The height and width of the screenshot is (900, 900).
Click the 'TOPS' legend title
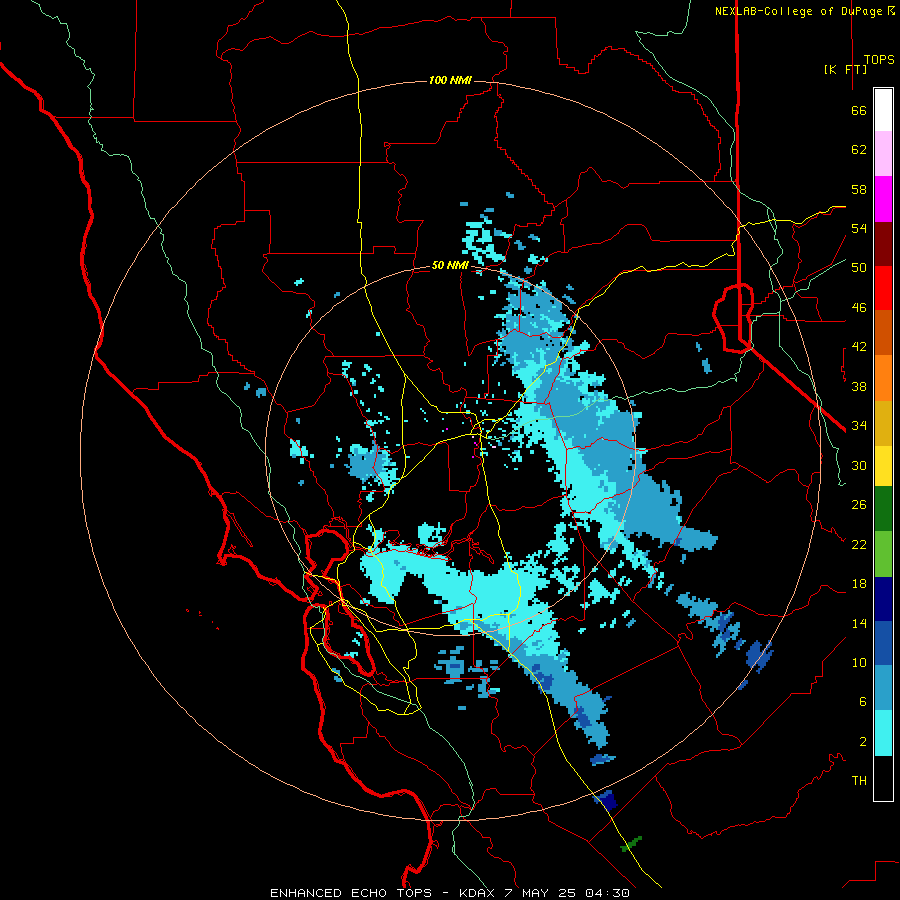[x=879, y=59]
